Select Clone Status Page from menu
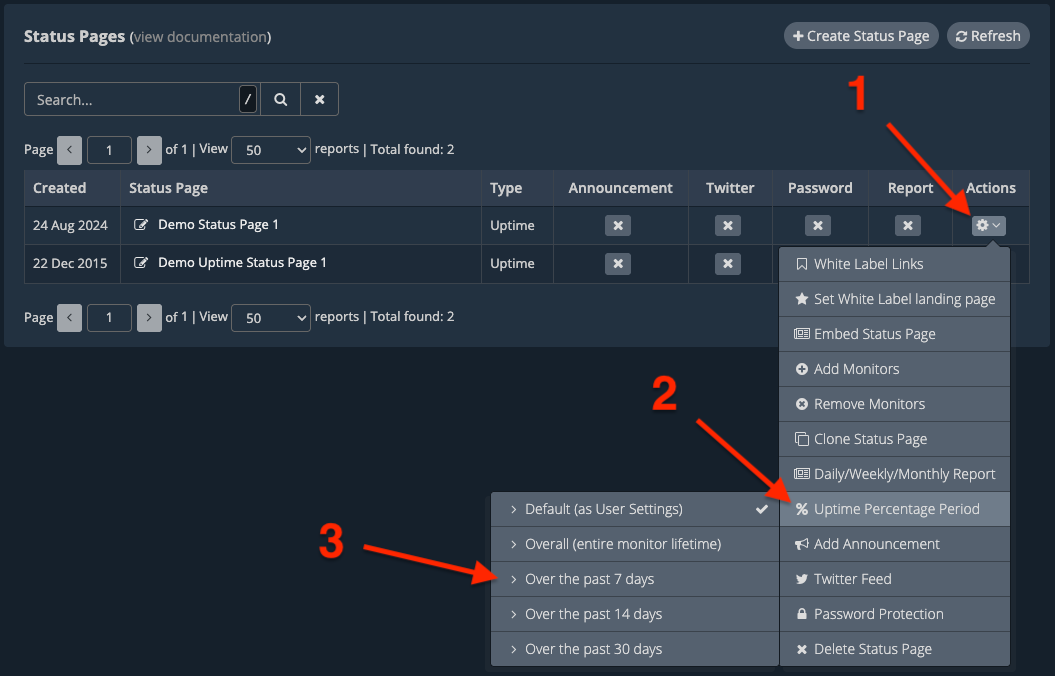The image size is (1055, 676). pyautogui.click(x=870, y=439)
